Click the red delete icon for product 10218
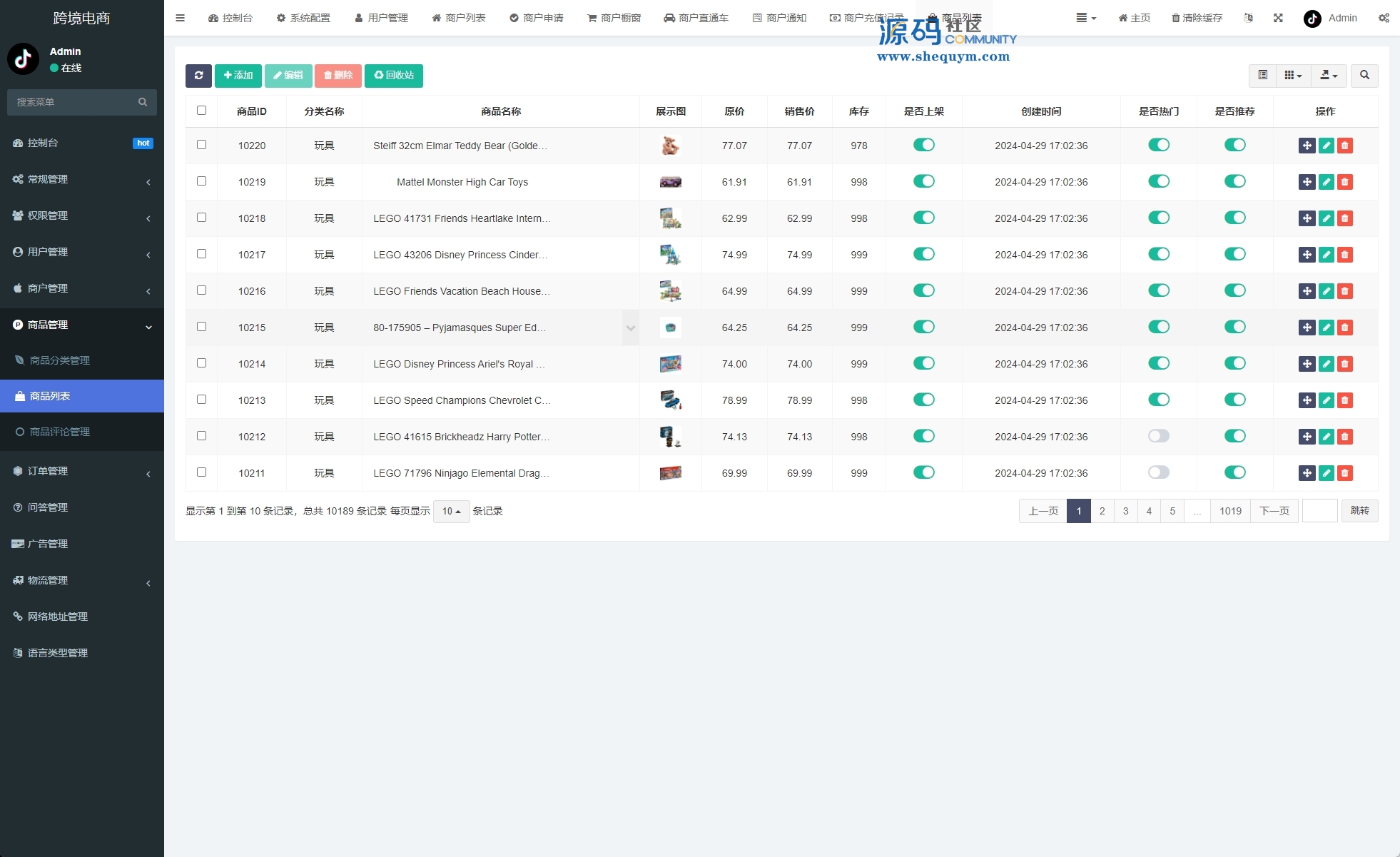This screenshot has height=857, width=1400. coord(1345,218)
